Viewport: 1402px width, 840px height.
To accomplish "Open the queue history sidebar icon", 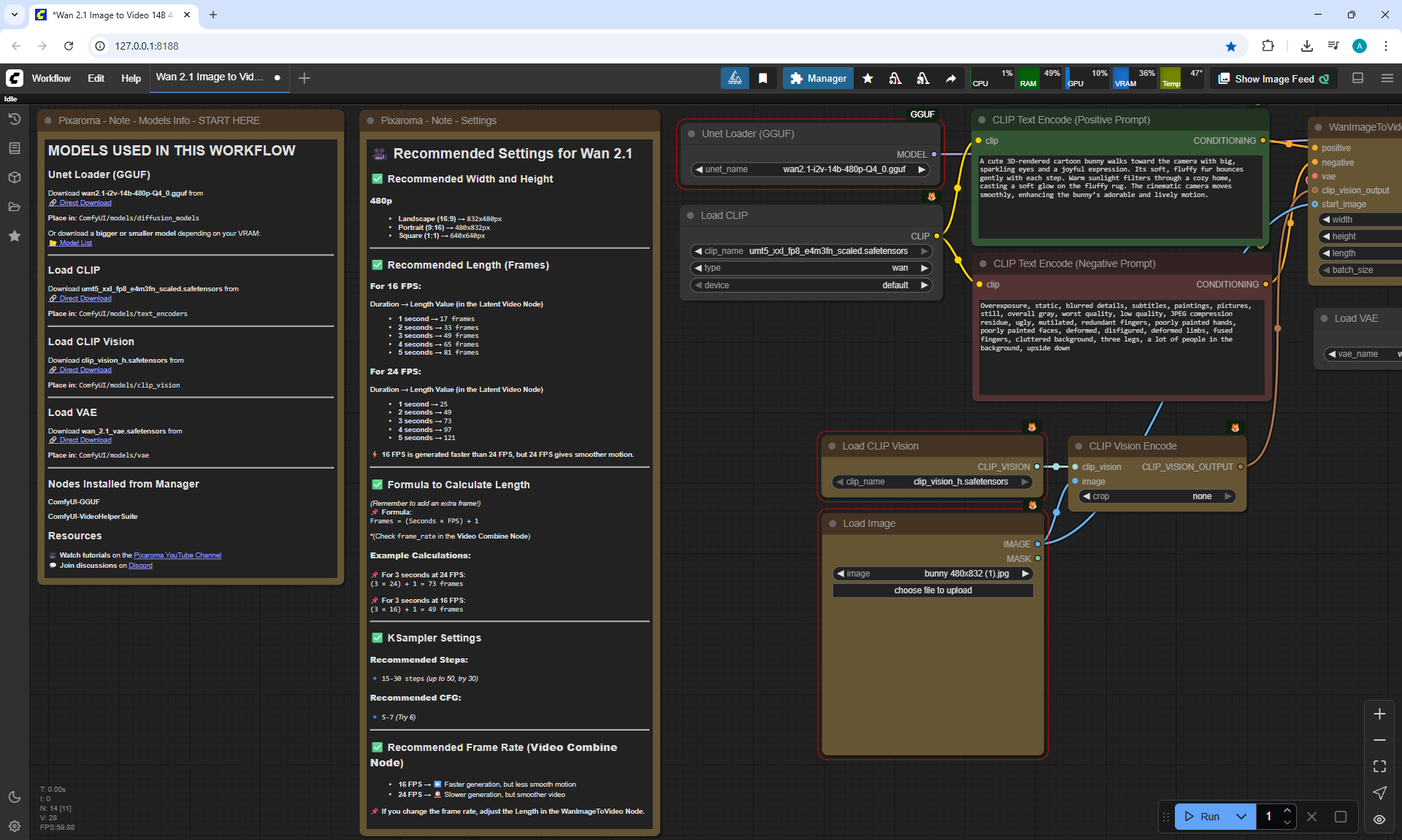I will point(15,119).
